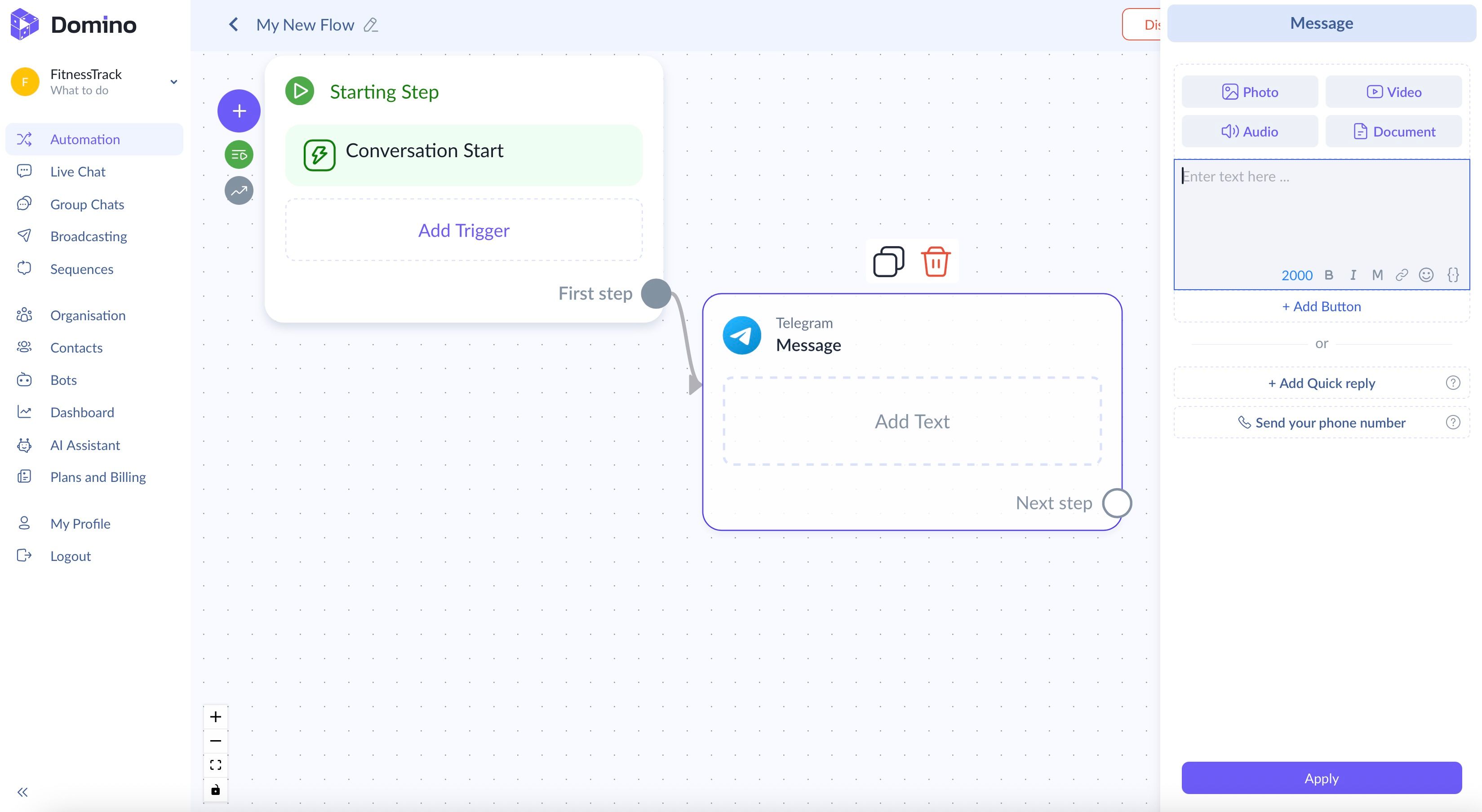This screenshot has height=812, width=1482.
Task: Go back using the left chevron
Action: coord(234,25)
